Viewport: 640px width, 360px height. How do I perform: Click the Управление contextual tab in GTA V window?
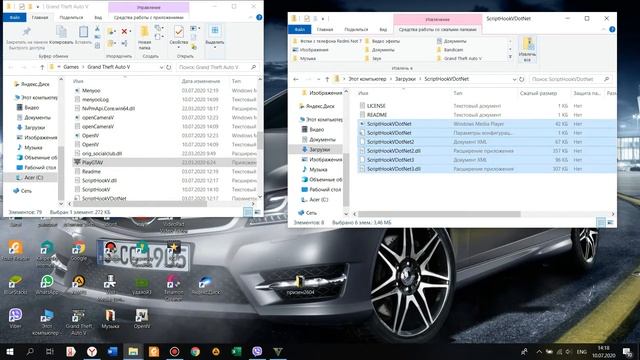[x=149, y=7]
